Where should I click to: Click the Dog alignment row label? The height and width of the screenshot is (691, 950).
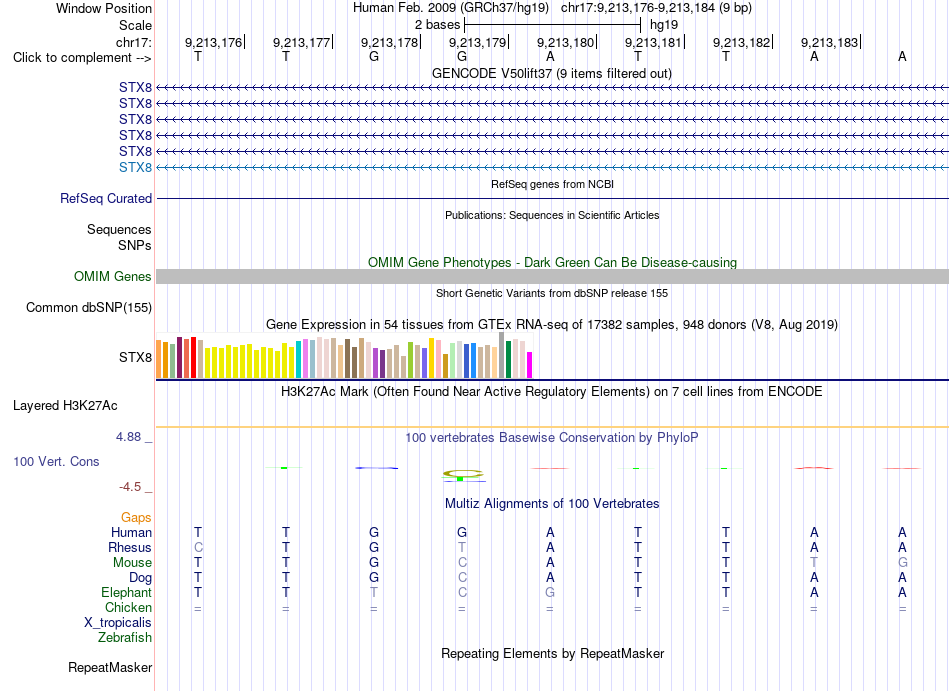click(x=140, y=578)
